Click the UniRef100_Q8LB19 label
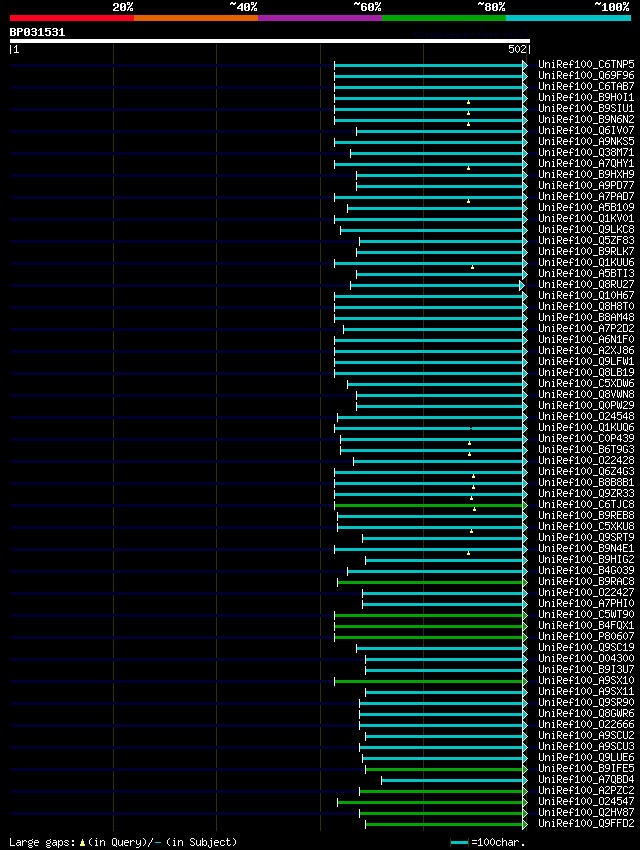Image resolution: width=640 pixels, height=850 pixels. tap(586, 372)
